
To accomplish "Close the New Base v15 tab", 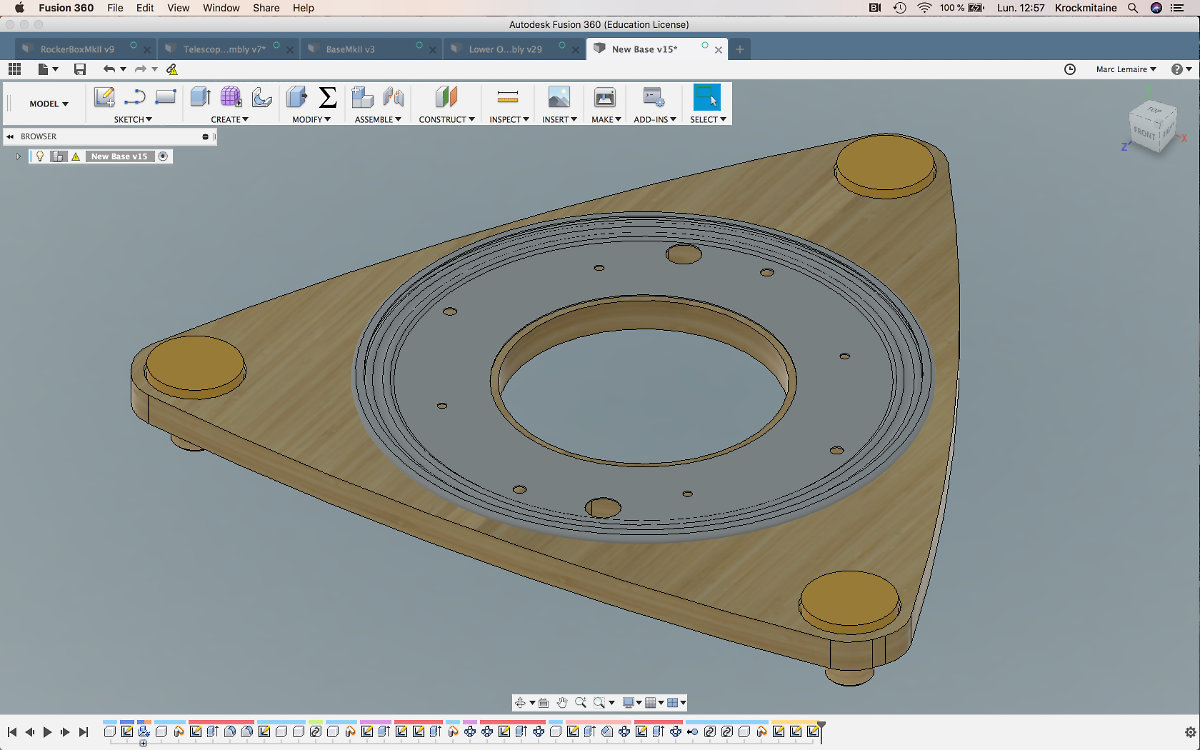I will (718, 49).
